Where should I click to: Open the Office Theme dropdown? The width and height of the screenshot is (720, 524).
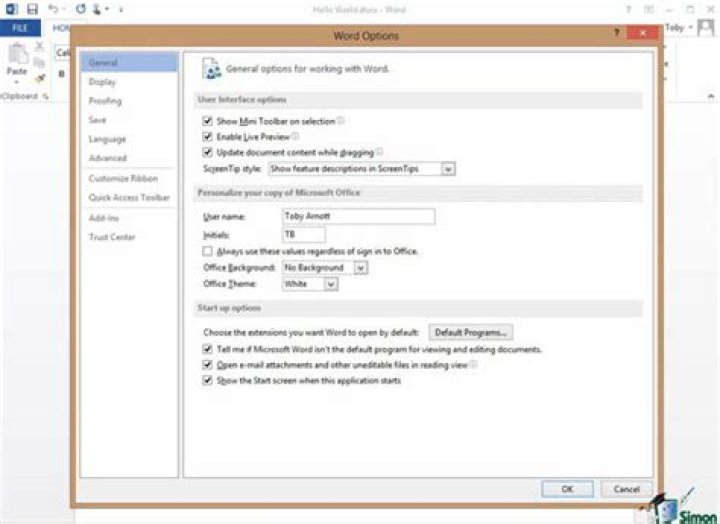[x=331, y=284]
